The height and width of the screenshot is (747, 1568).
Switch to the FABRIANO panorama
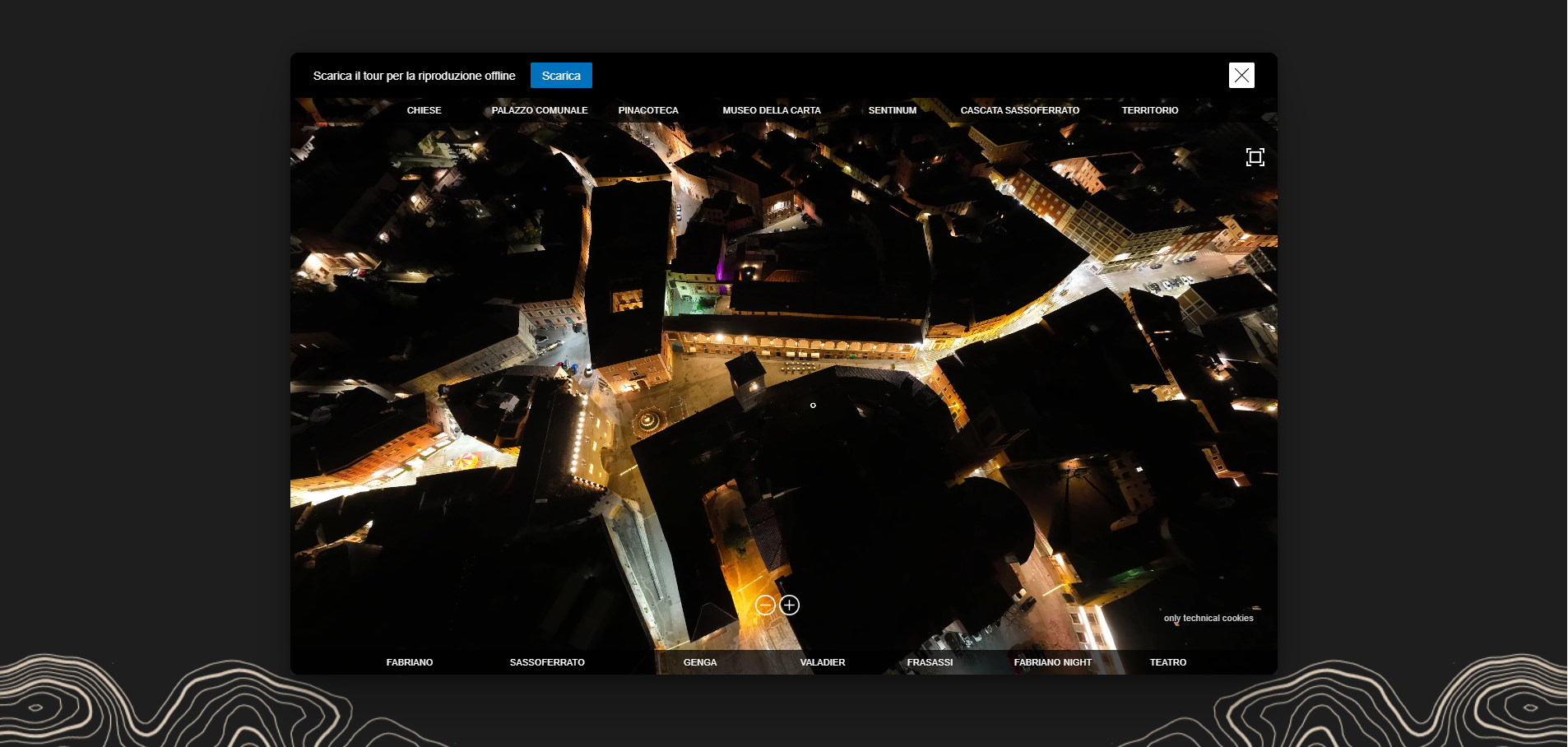(410, 662)
